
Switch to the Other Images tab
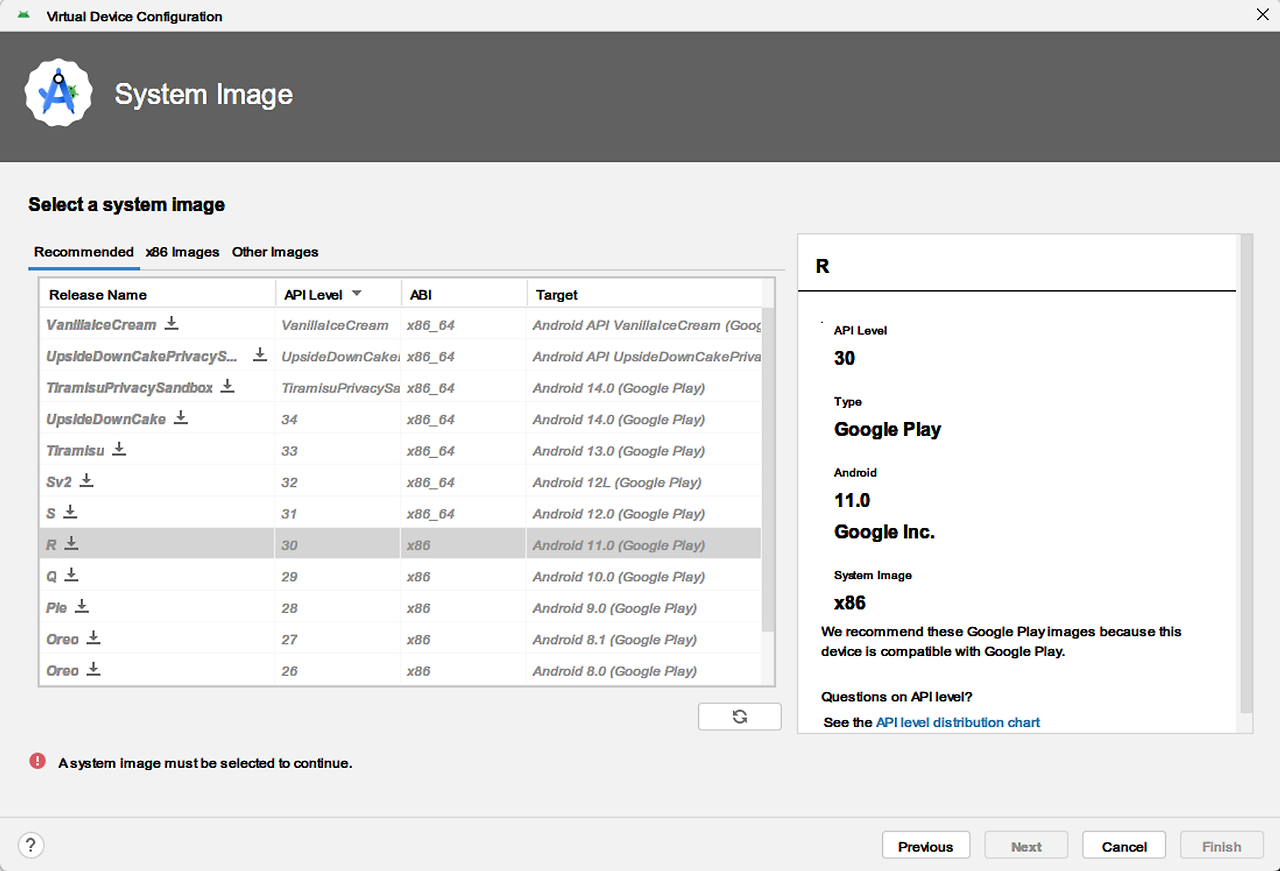pyautogui.click(x=275, y=252)
